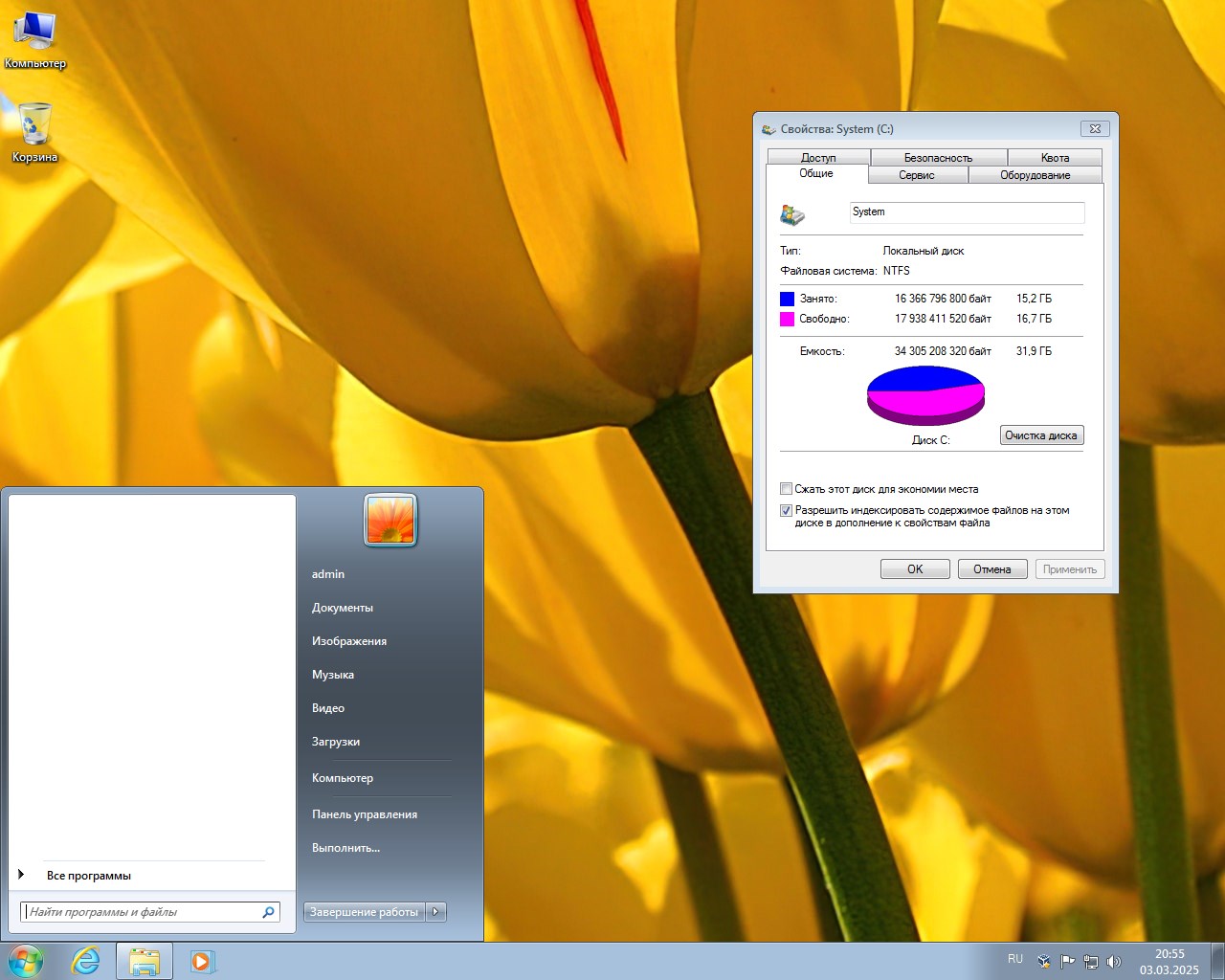
Task: Click the 15,2 ГБ used size
Action: click(x=1034, y=299)
